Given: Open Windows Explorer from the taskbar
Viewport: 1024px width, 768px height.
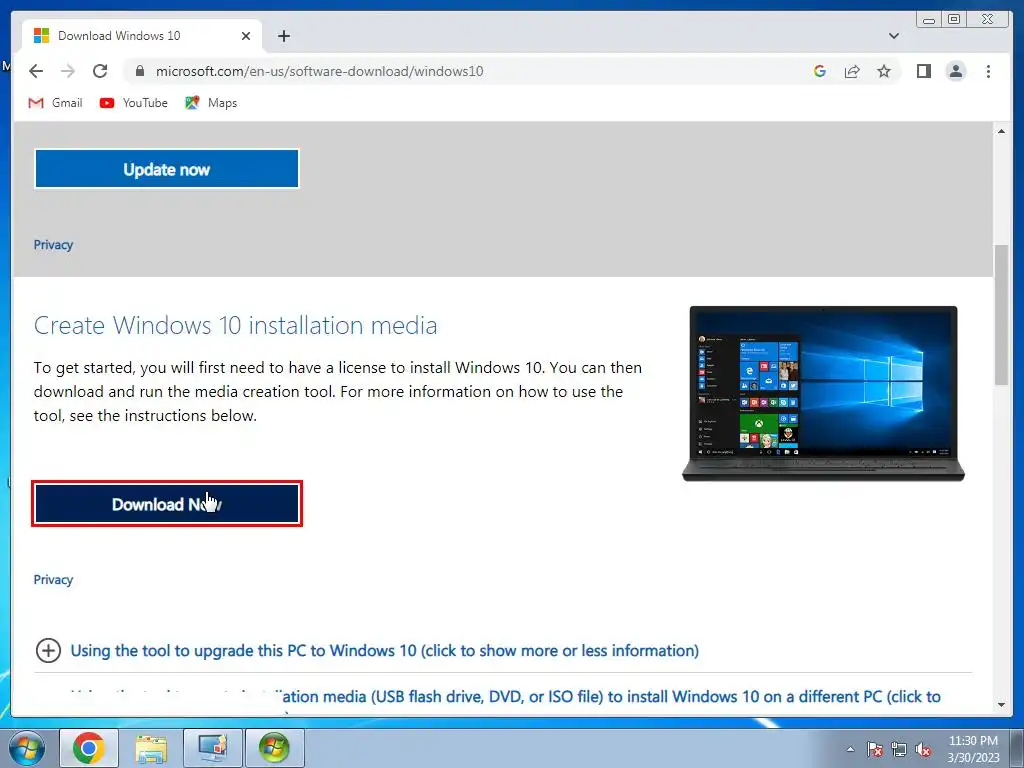Looking at the screenshot, I should [151, 748].
